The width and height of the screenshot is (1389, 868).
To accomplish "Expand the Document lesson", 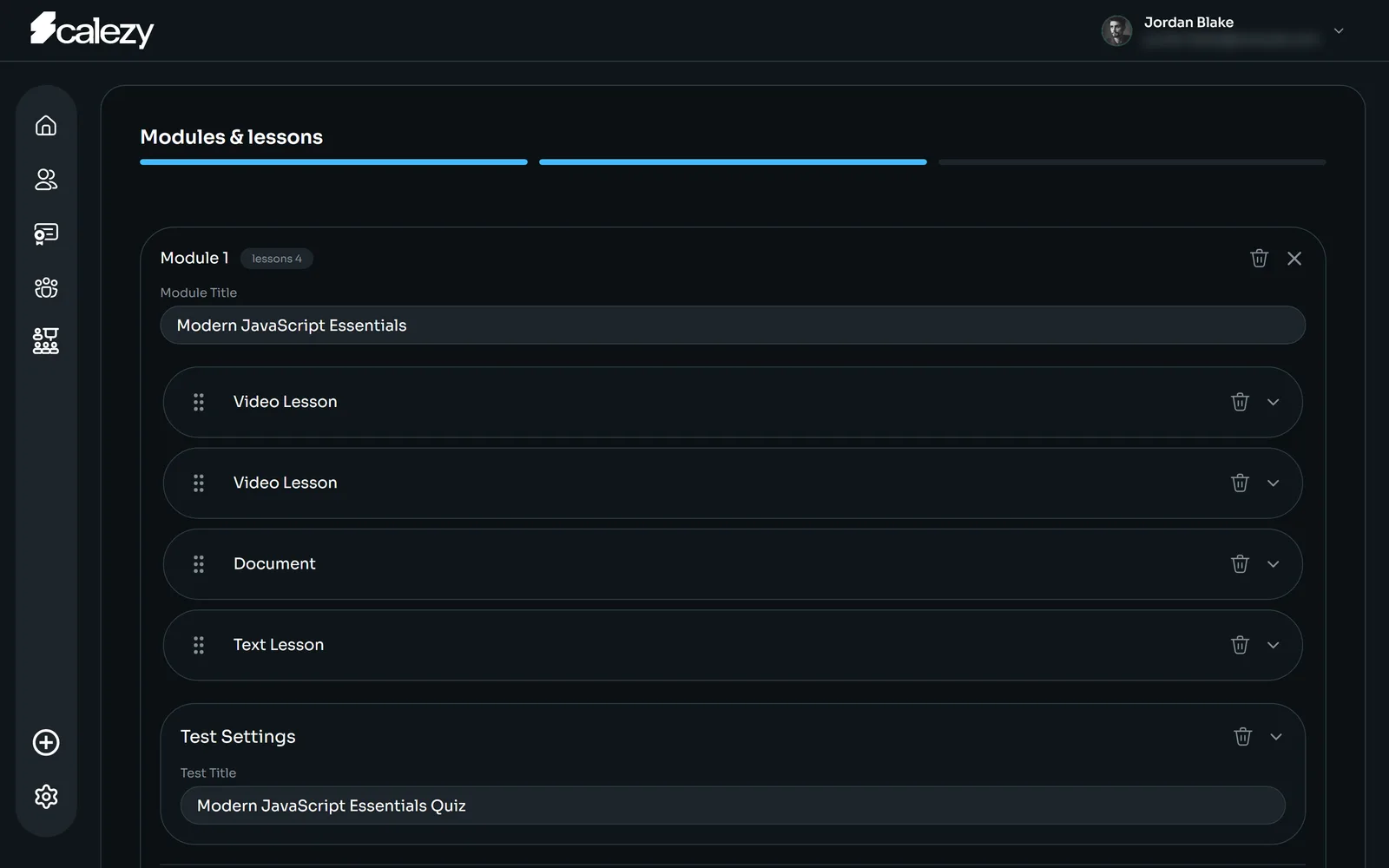I will coord(1274,564).
